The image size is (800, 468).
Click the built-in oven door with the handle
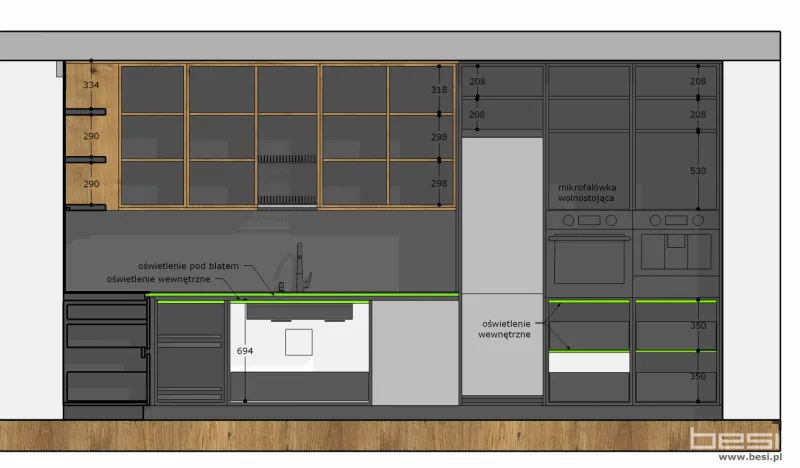(589, 259)
